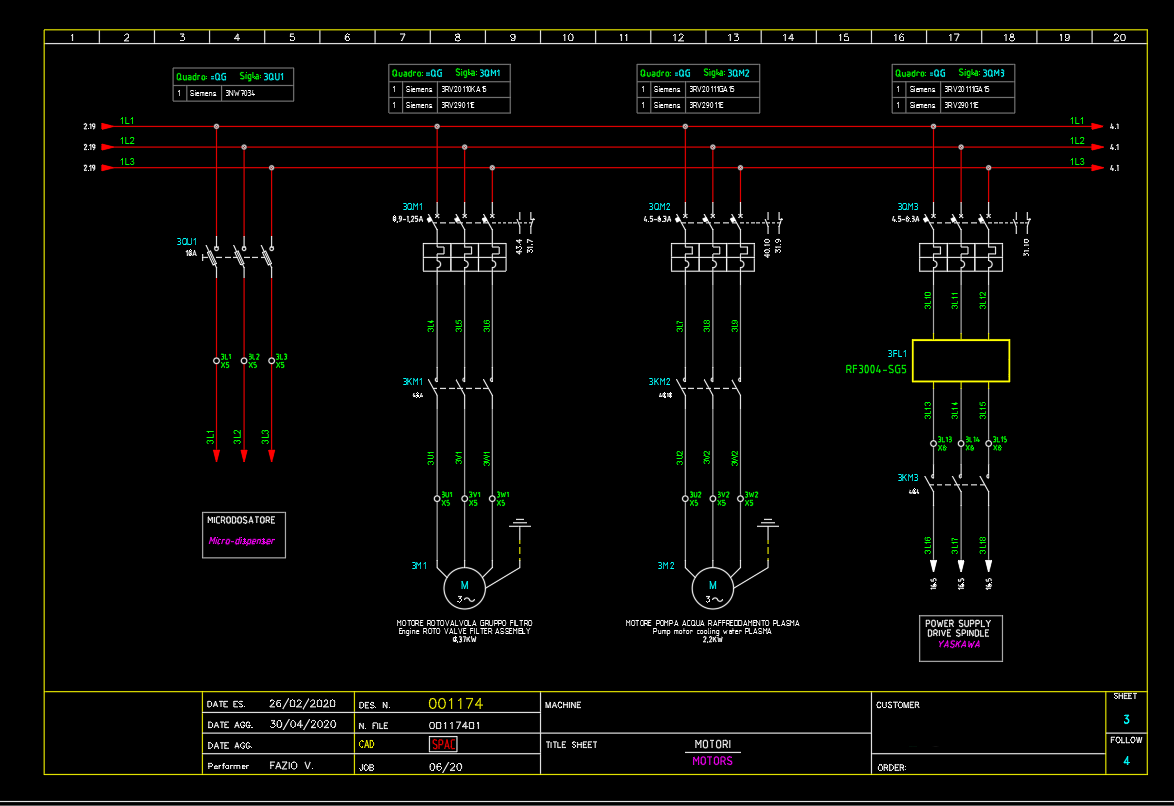Select the 3QU1 fuse switch symbol
1174x806 pixels.
point(241,258)
